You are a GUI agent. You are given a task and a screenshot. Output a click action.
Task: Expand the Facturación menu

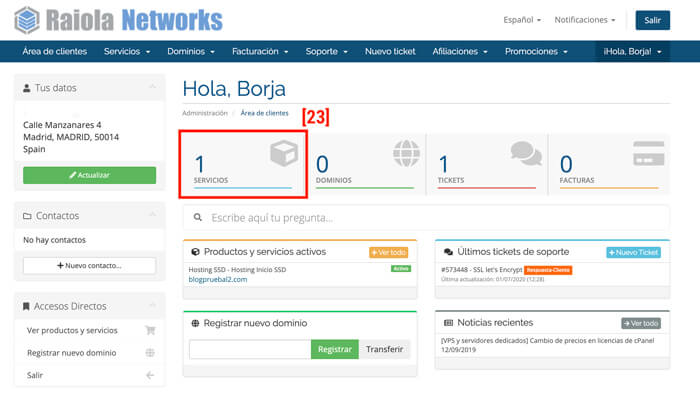(260, 51)
